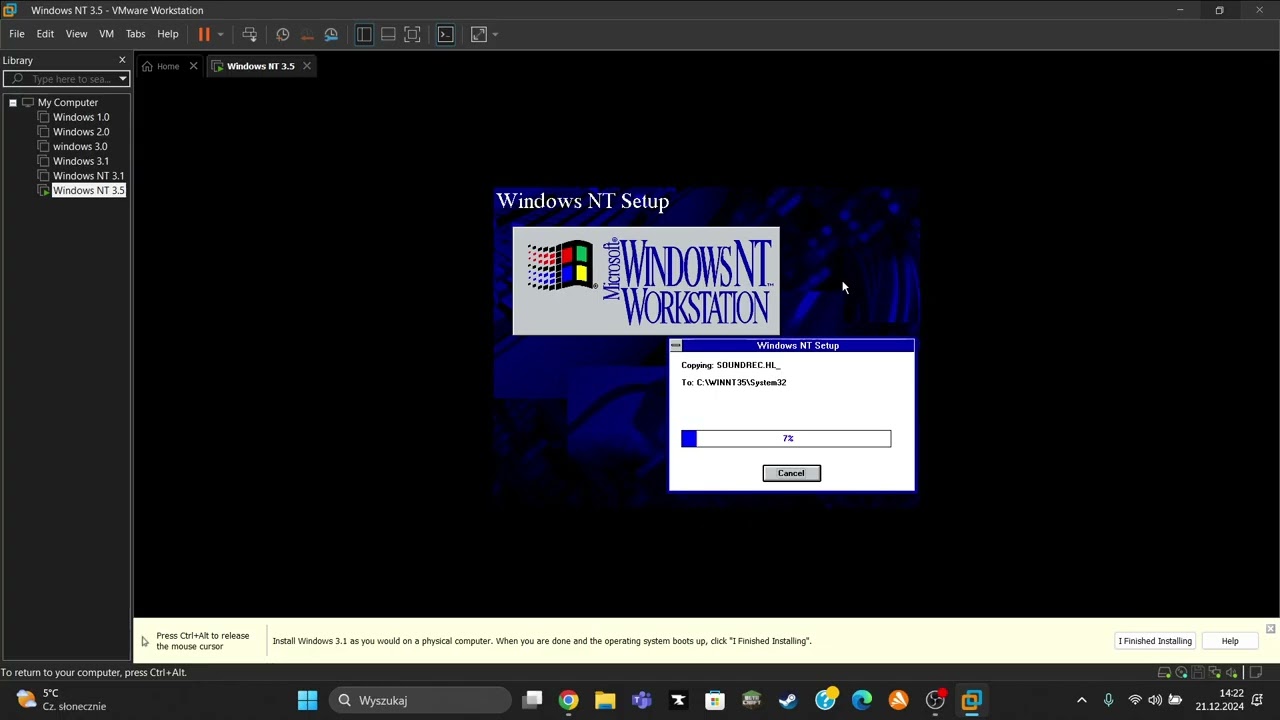
Task: Click the hard disk device status icon
Action: coord(1166,672)
